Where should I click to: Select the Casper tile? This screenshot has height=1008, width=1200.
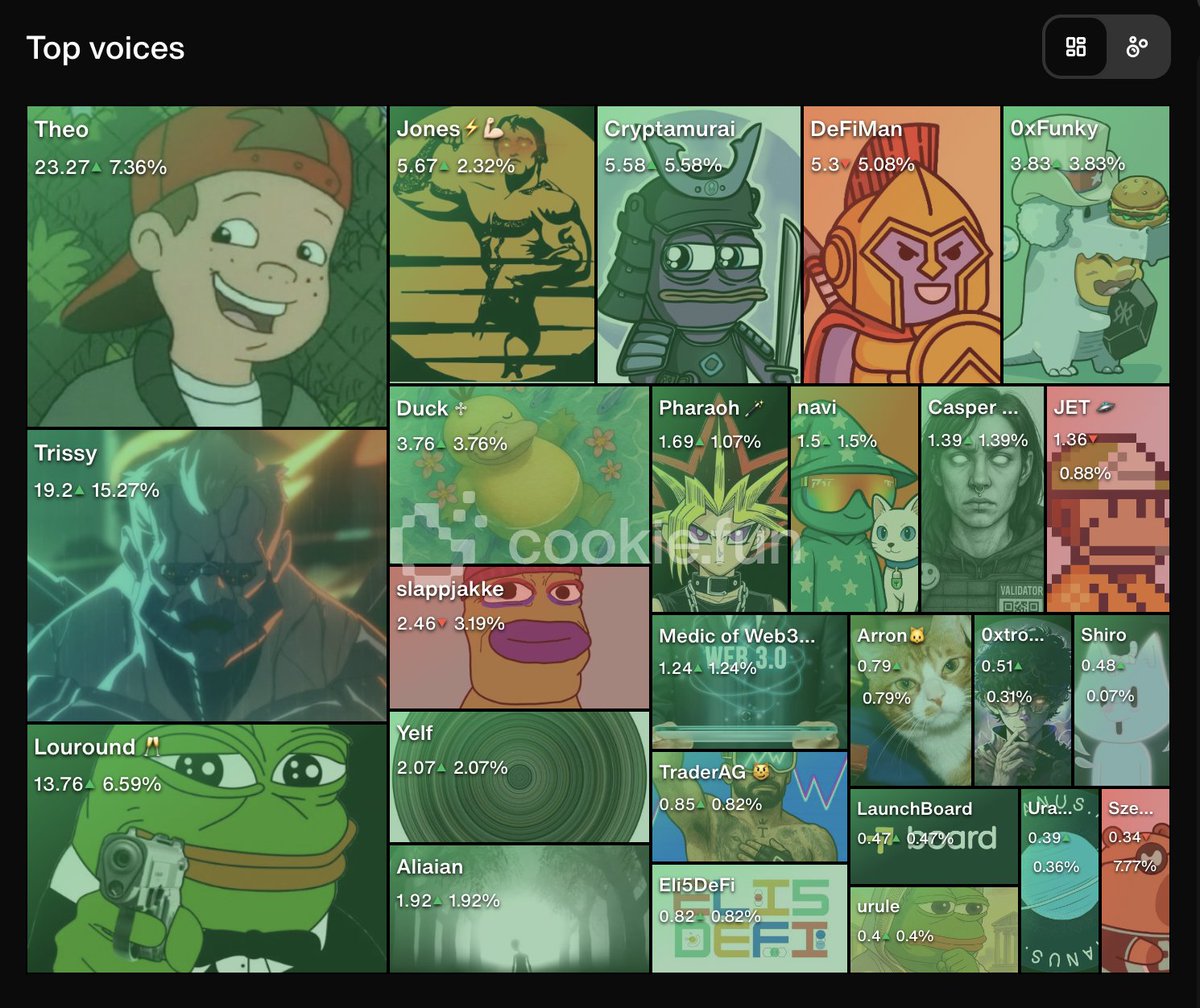(982, 499)
